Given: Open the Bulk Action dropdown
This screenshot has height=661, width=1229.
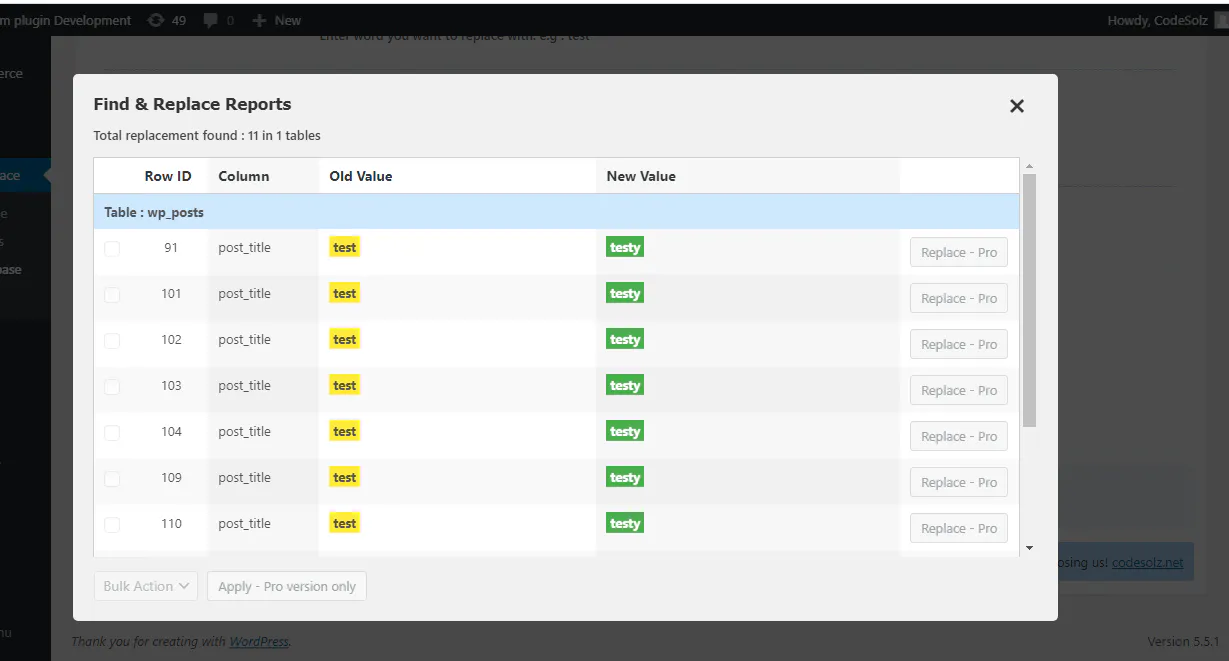Looking at the screenshot, I should click(x=146, y=586).
